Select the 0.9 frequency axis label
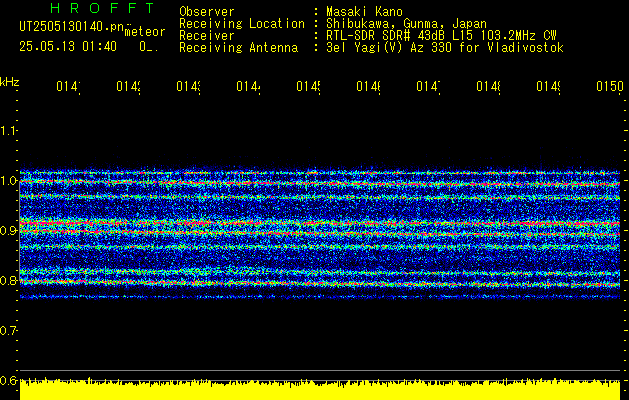 click(x=9, y=231)
